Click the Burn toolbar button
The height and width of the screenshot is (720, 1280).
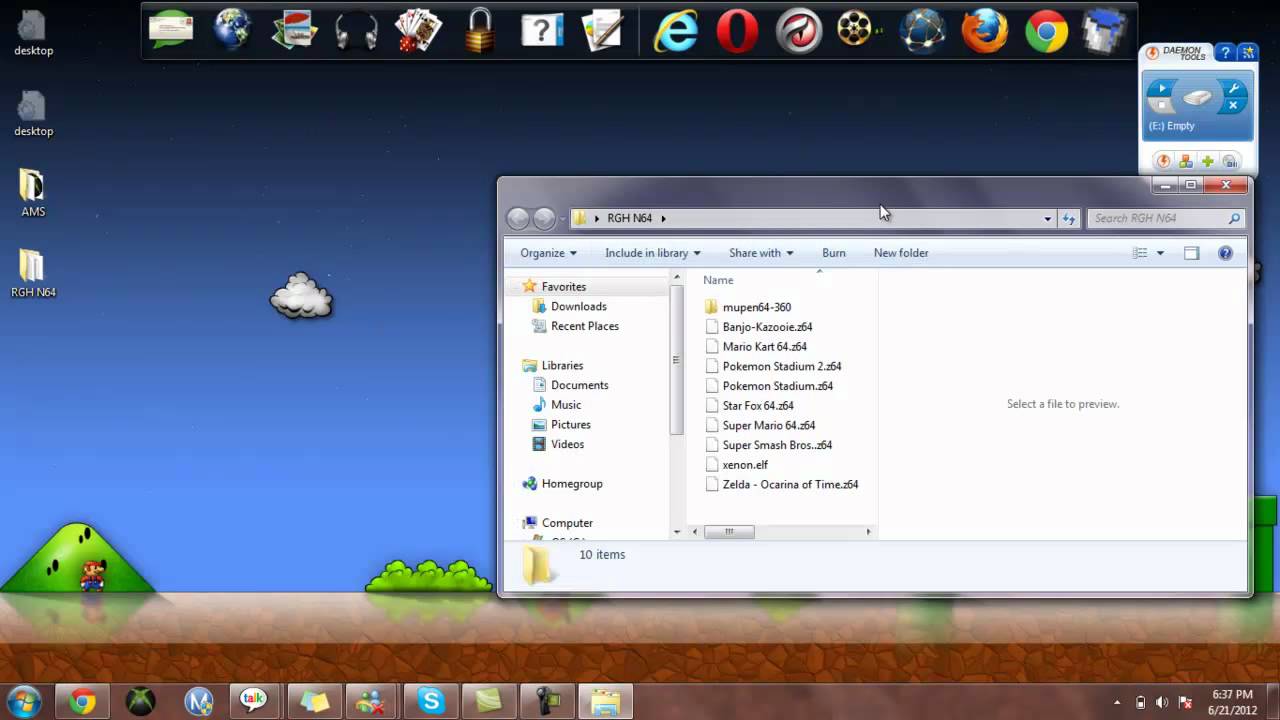[834, 253]
